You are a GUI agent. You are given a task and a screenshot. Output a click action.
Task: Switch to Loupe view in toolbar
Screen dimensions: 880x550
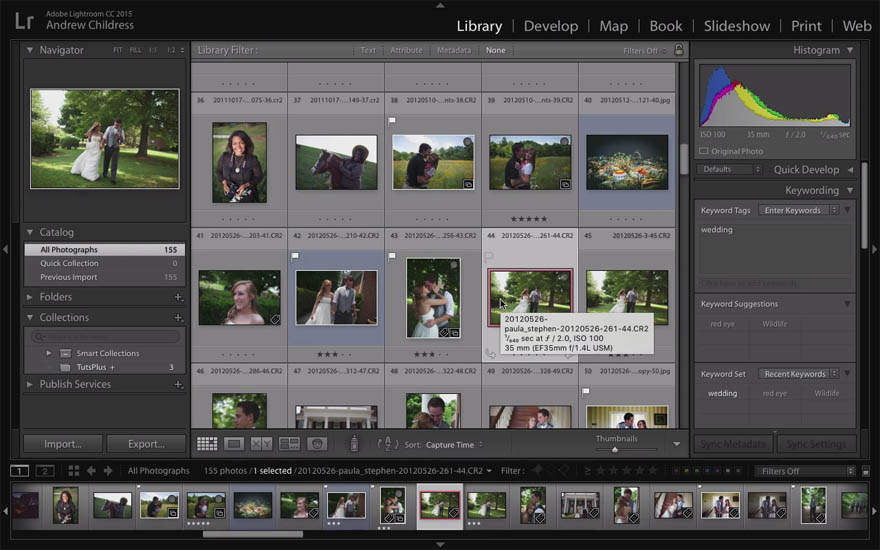(x=234, y=444)
